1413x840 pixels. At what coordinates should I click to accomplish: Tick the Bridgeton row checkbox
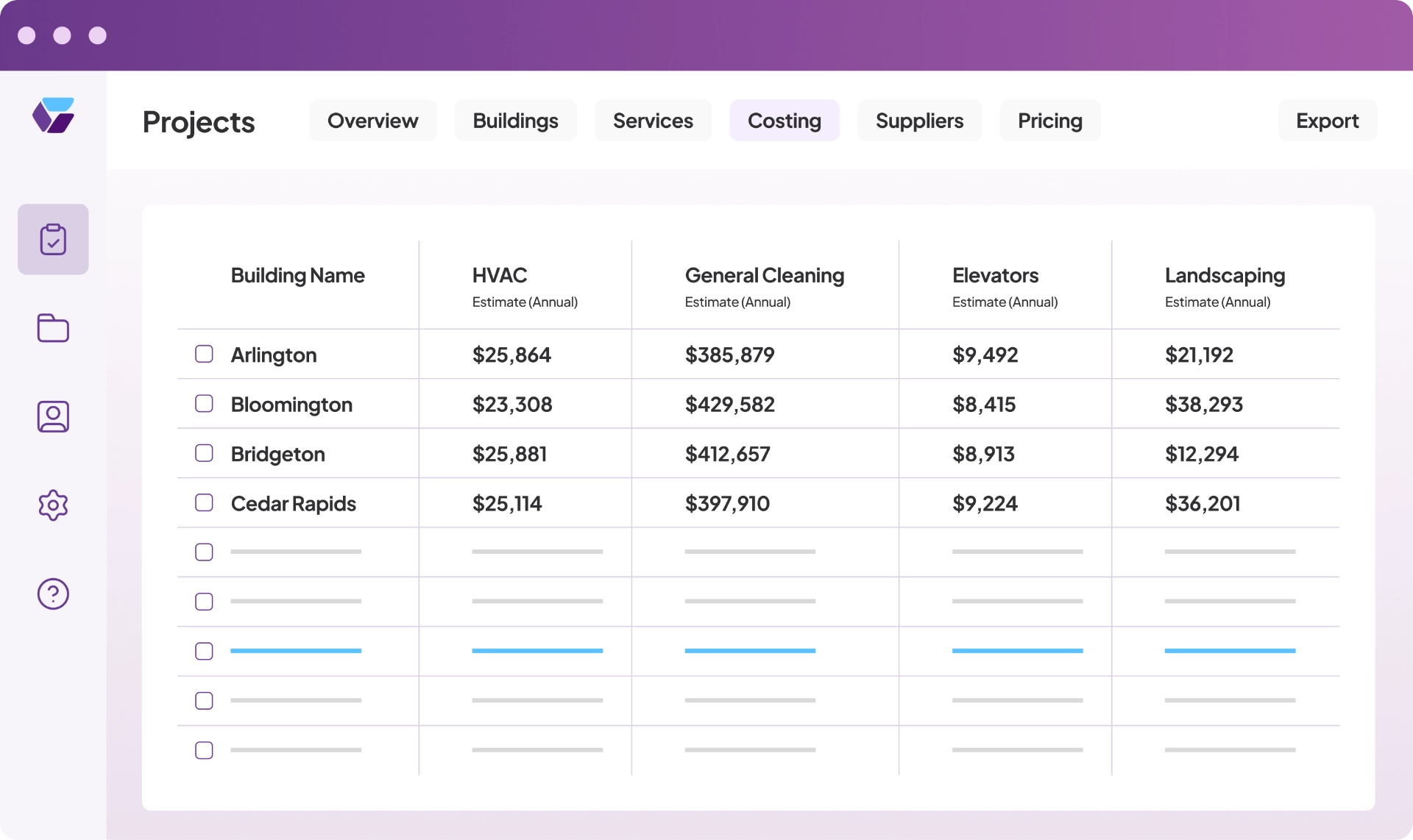pyautogui.click(x=204, y=453)
